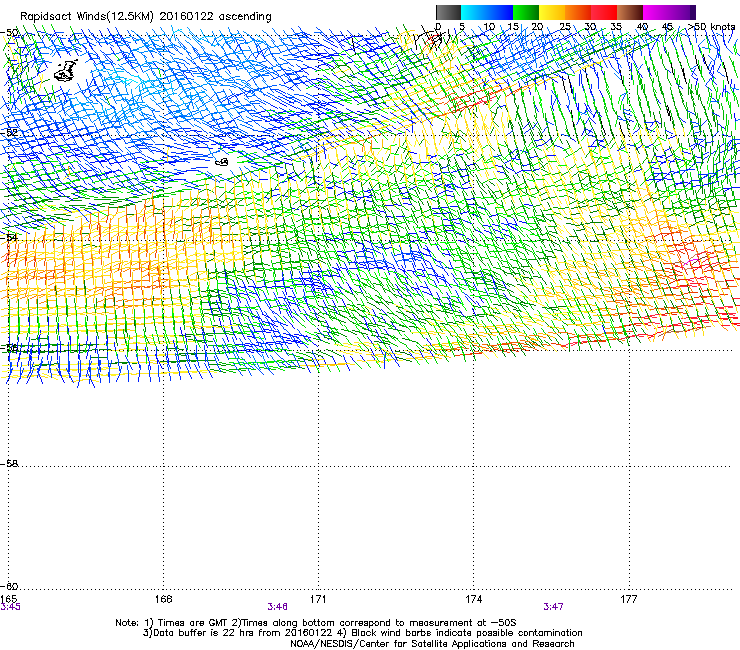
Task: Click the '-58' latitude label
Action: point(9,464)
